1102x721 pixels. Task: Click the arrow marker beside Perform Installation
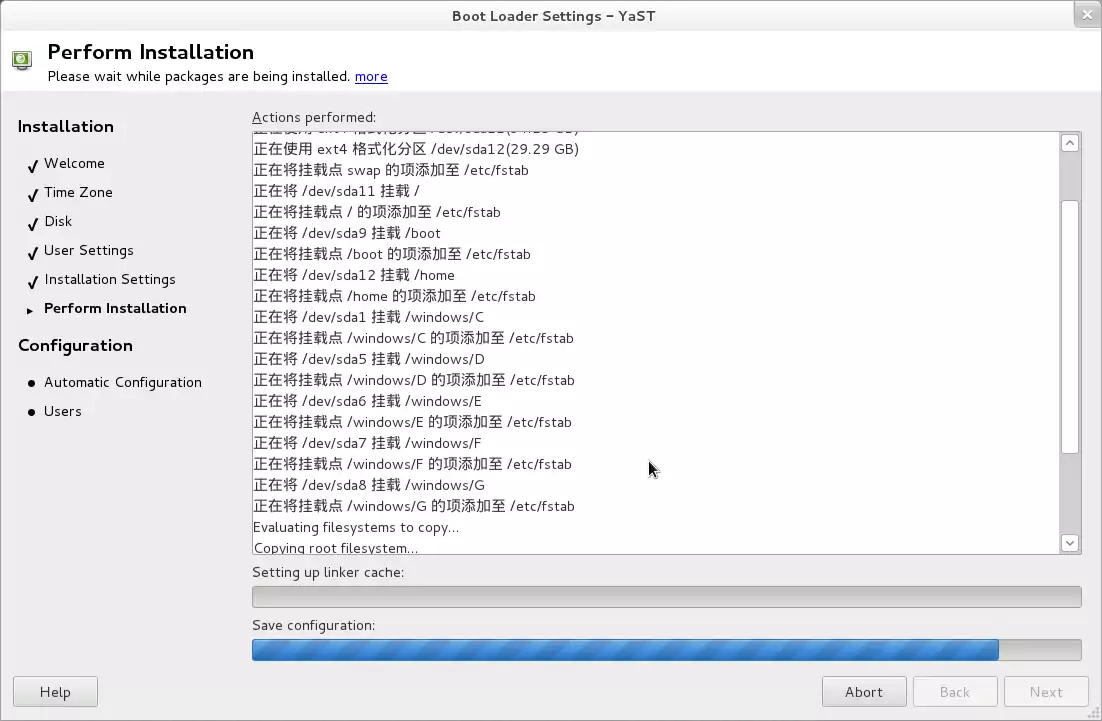pyautogui.click(x=31, y=310)
